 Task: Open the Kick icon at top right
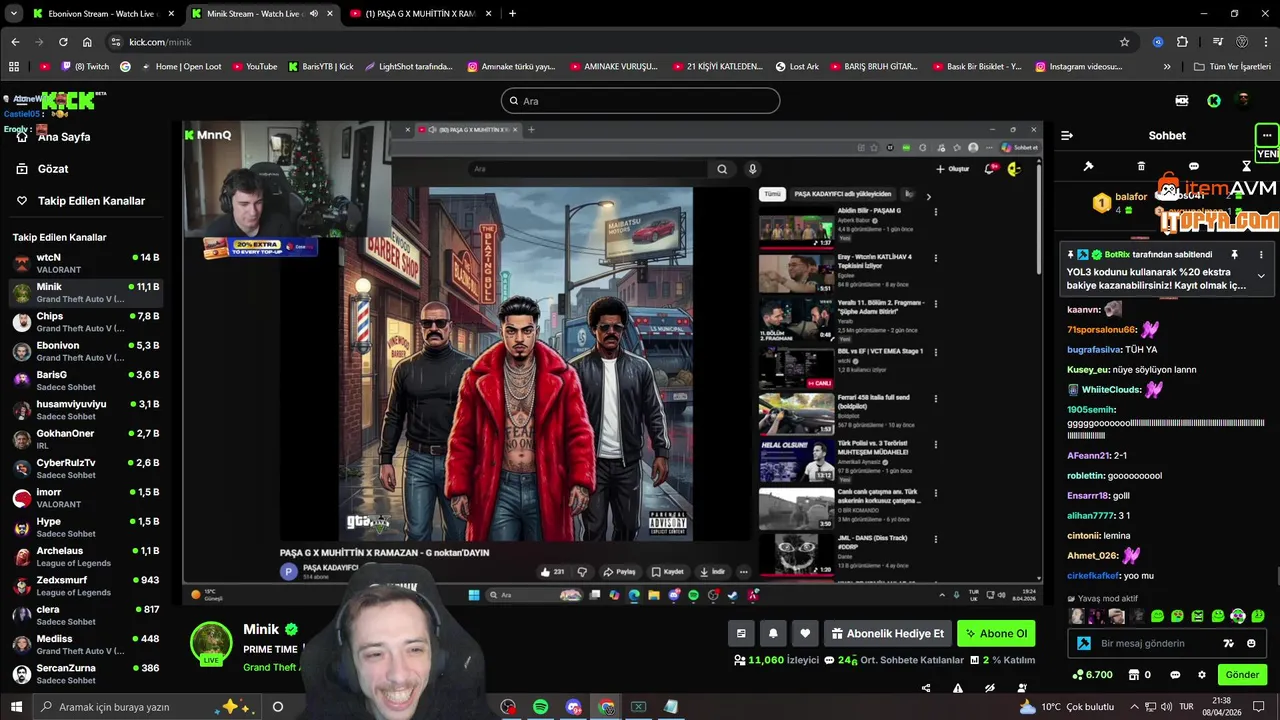click(1213, 101)
